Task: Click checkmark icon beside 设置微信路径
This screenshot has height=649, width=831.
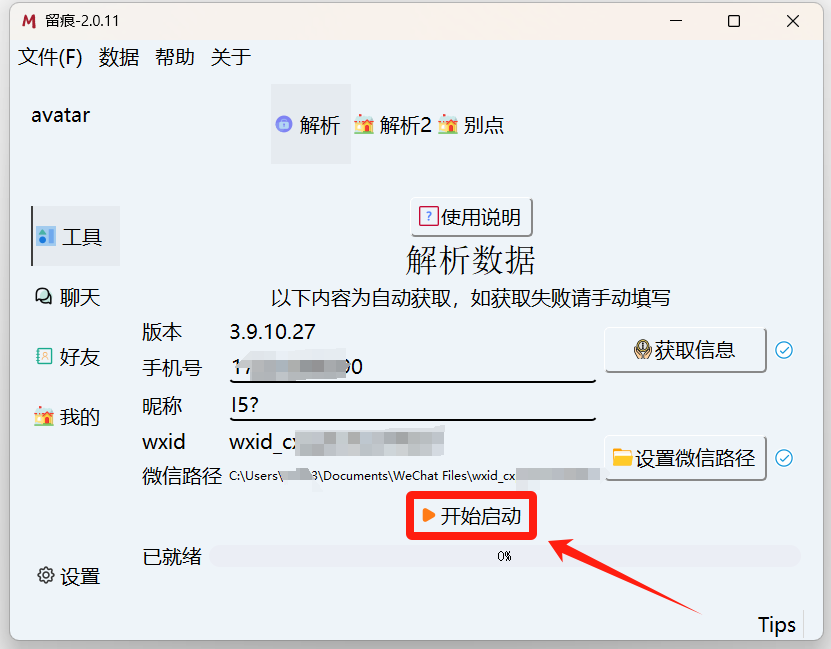Action: [x=785, y=458]
